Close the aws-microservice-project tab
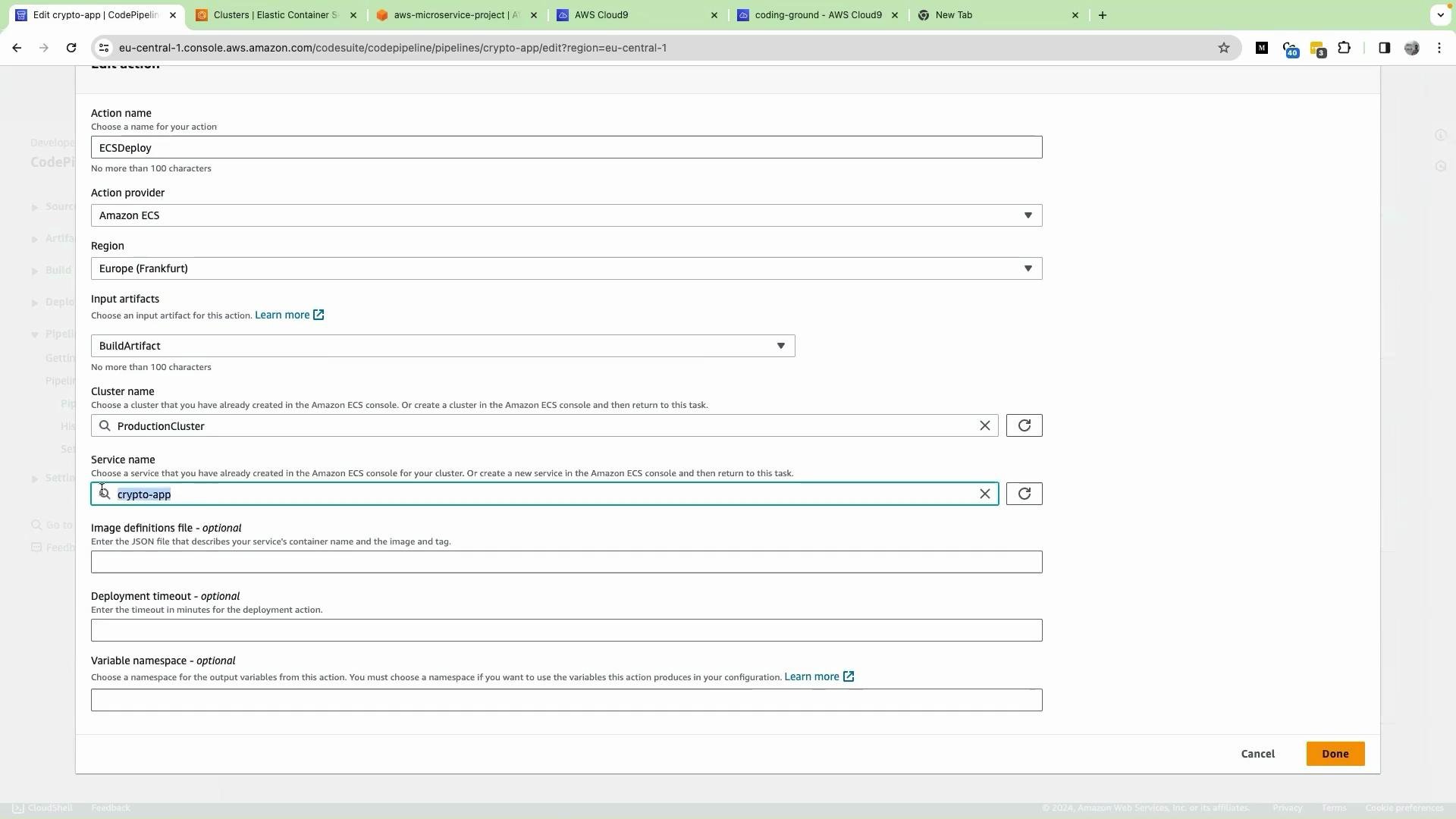The width and height of the screenshot is (1456, 819). (x=533, y=15)
